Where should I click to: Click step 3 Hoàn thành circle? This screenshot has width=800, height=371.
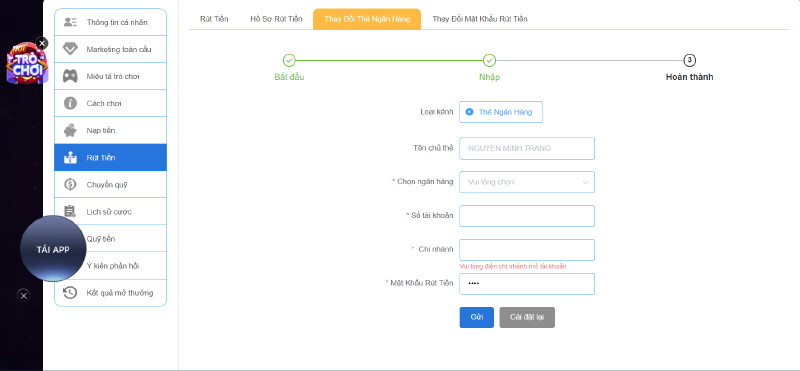point(689,60)
